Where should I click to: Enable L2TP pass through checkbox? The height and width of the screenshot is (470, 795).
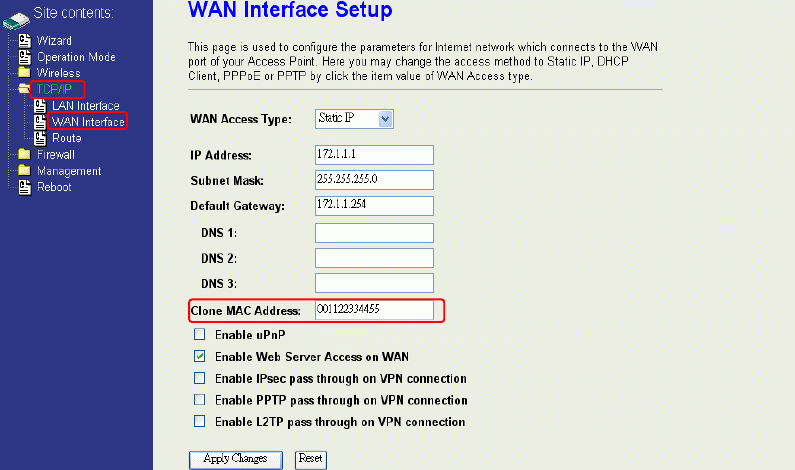point(200,421)
